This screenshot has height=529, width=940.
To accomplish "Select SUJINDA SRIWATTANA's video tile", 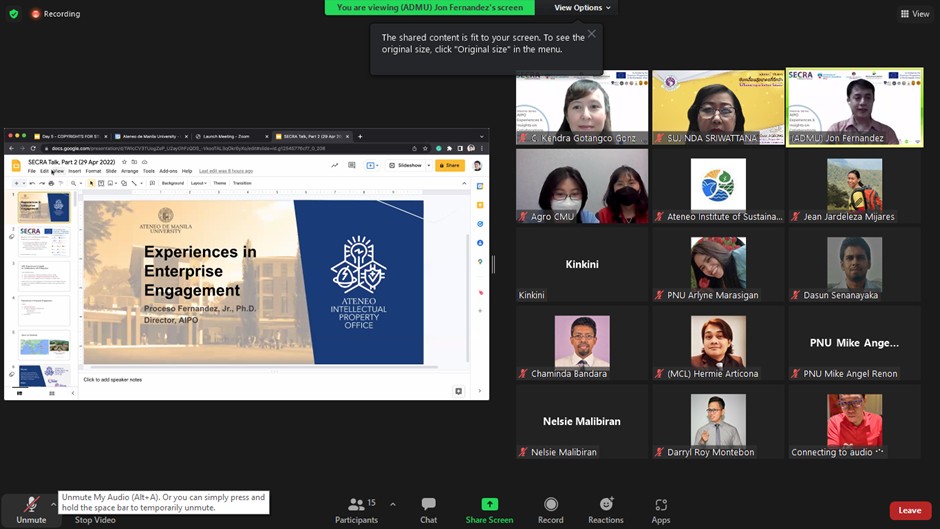I will click(718, 107).
